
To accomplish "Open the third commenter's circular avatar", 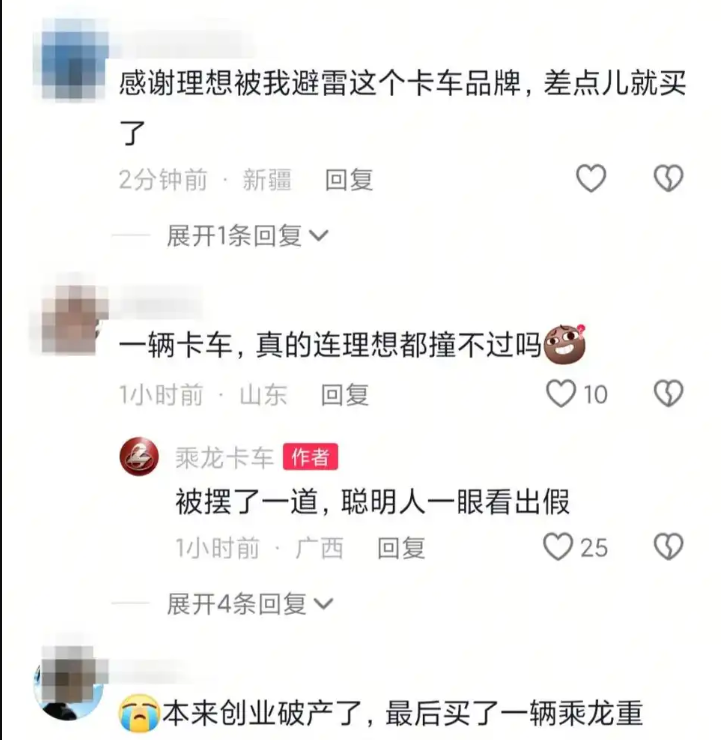I will coord(69,683).
